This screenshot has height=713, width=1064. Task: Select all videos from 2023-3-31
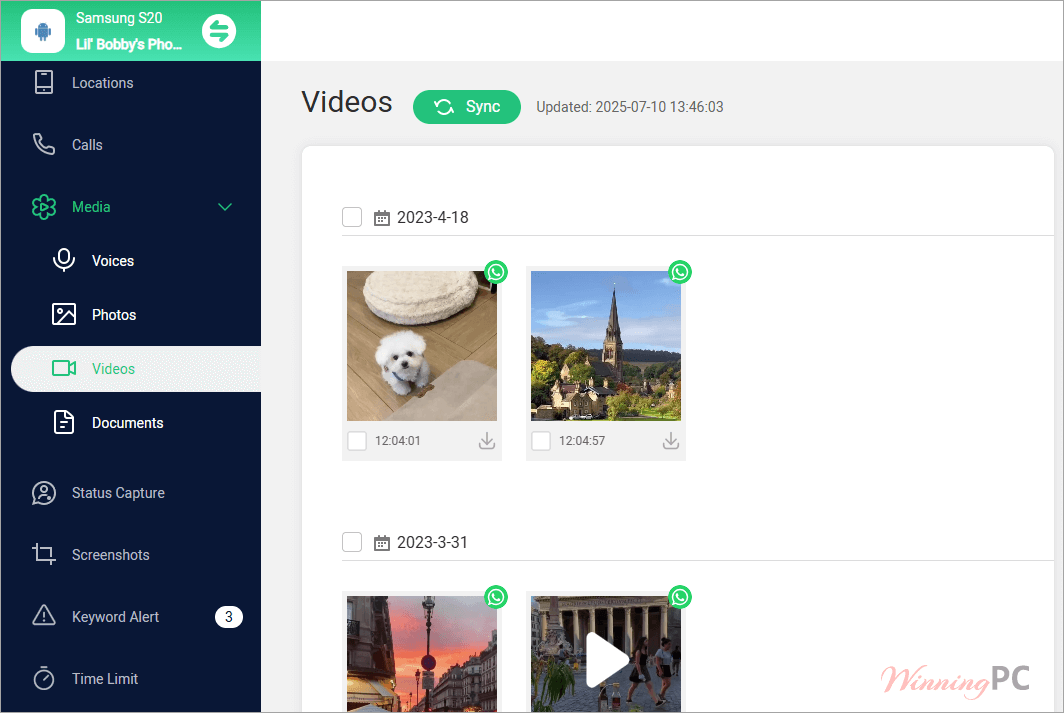pyautogui.click(x=352, y=542)
